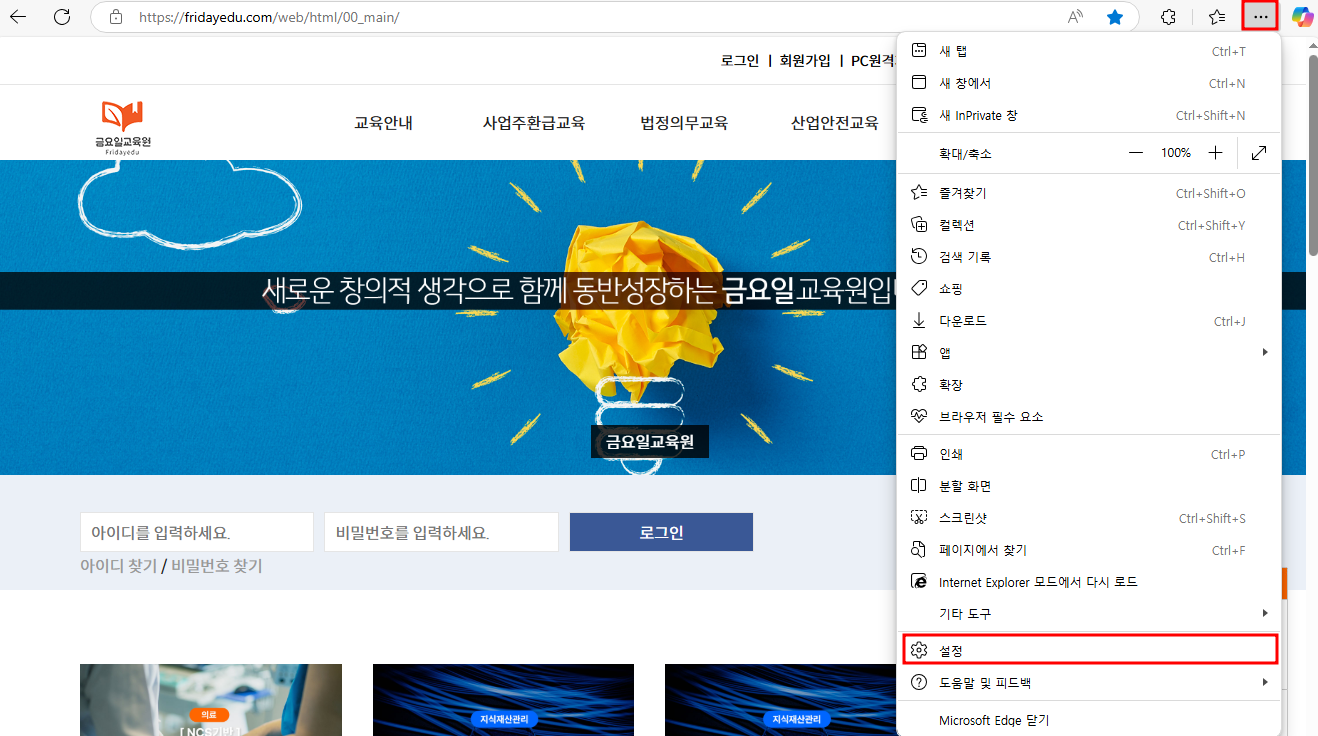Image resolution: width=1318 pixels, height=736 pixels.
Task: Click the 비밀번호 input field
Action: (x=441, y=532)
